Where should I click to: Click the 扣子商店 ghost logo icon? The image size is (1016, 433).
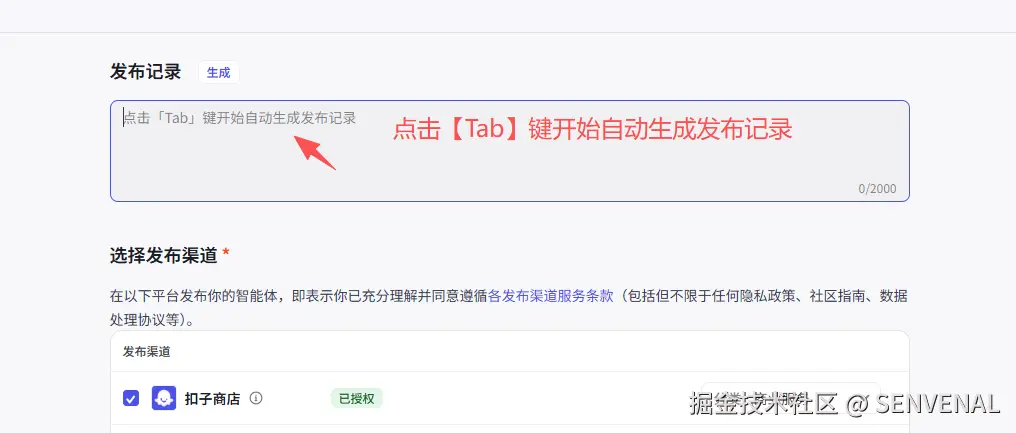(x=164, y=398)
